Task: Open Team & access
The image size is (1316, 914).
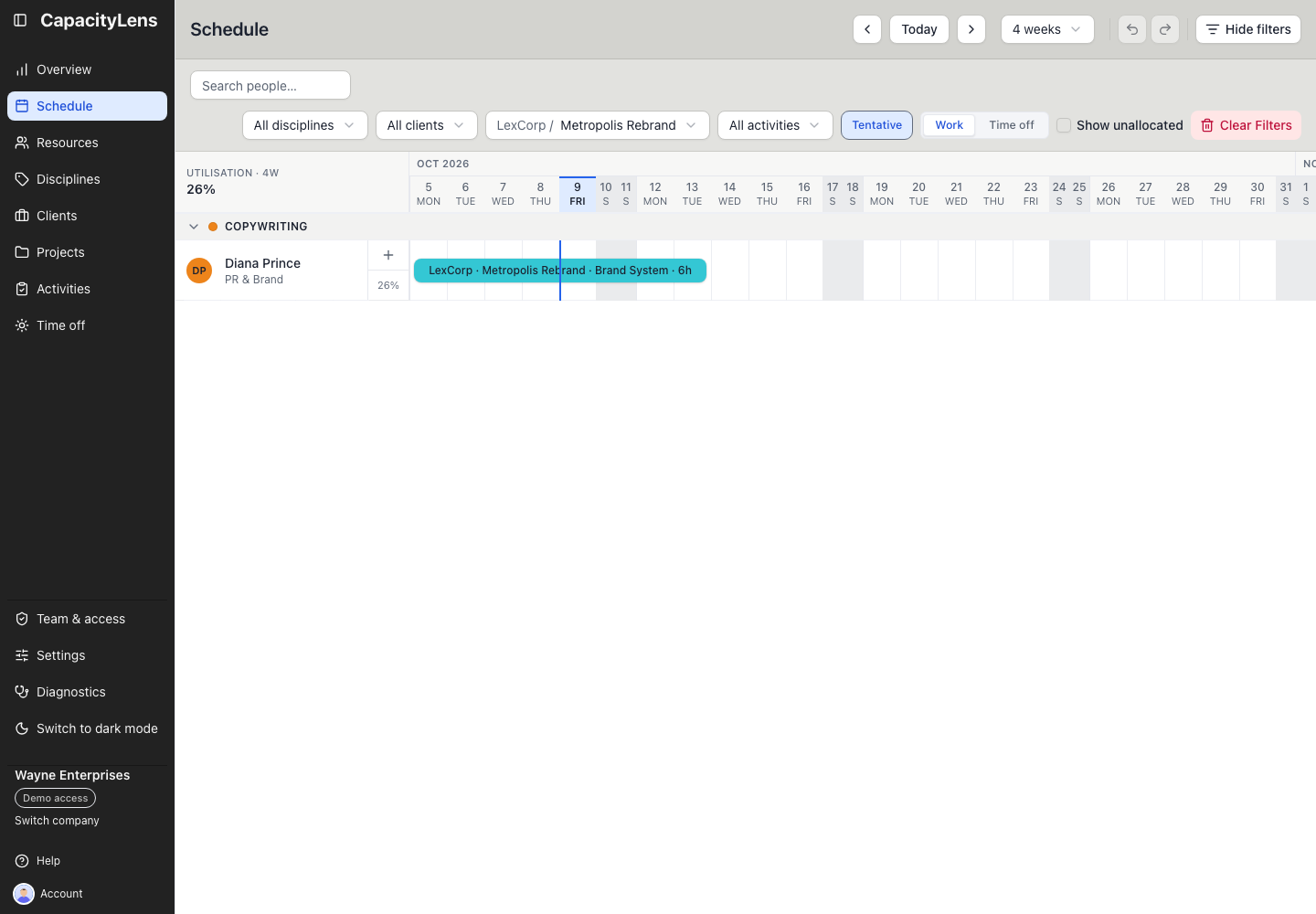Action: [87, 619]
